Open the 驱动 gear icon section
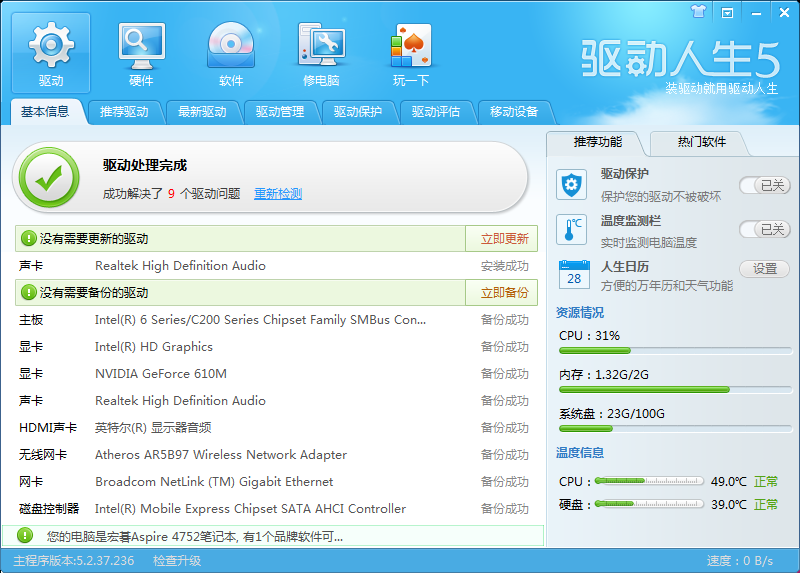Viewport: 800px width, 573px height. click(x=51, y=53)
